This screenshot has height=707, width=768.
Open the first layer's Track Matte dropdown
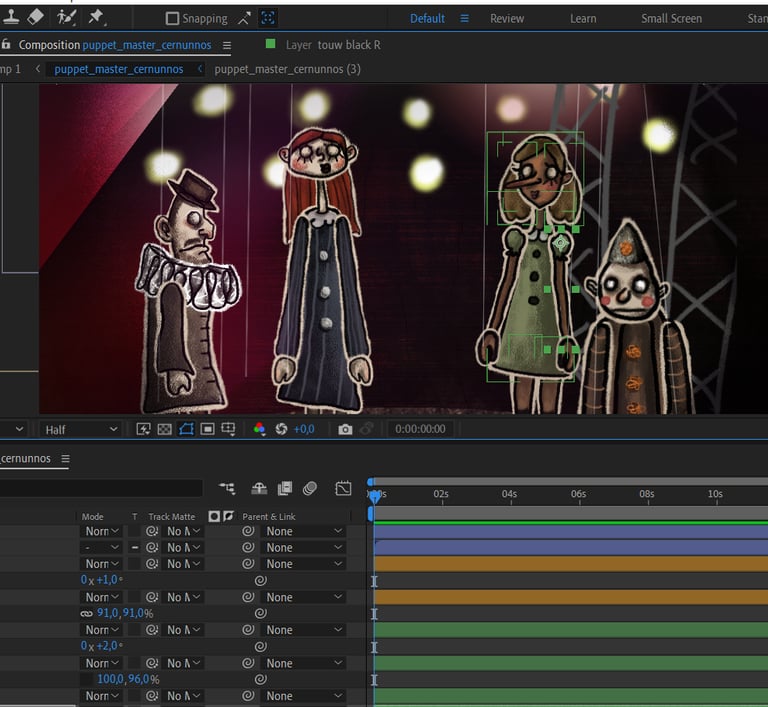pyautogui.click(x=184, y=531)
